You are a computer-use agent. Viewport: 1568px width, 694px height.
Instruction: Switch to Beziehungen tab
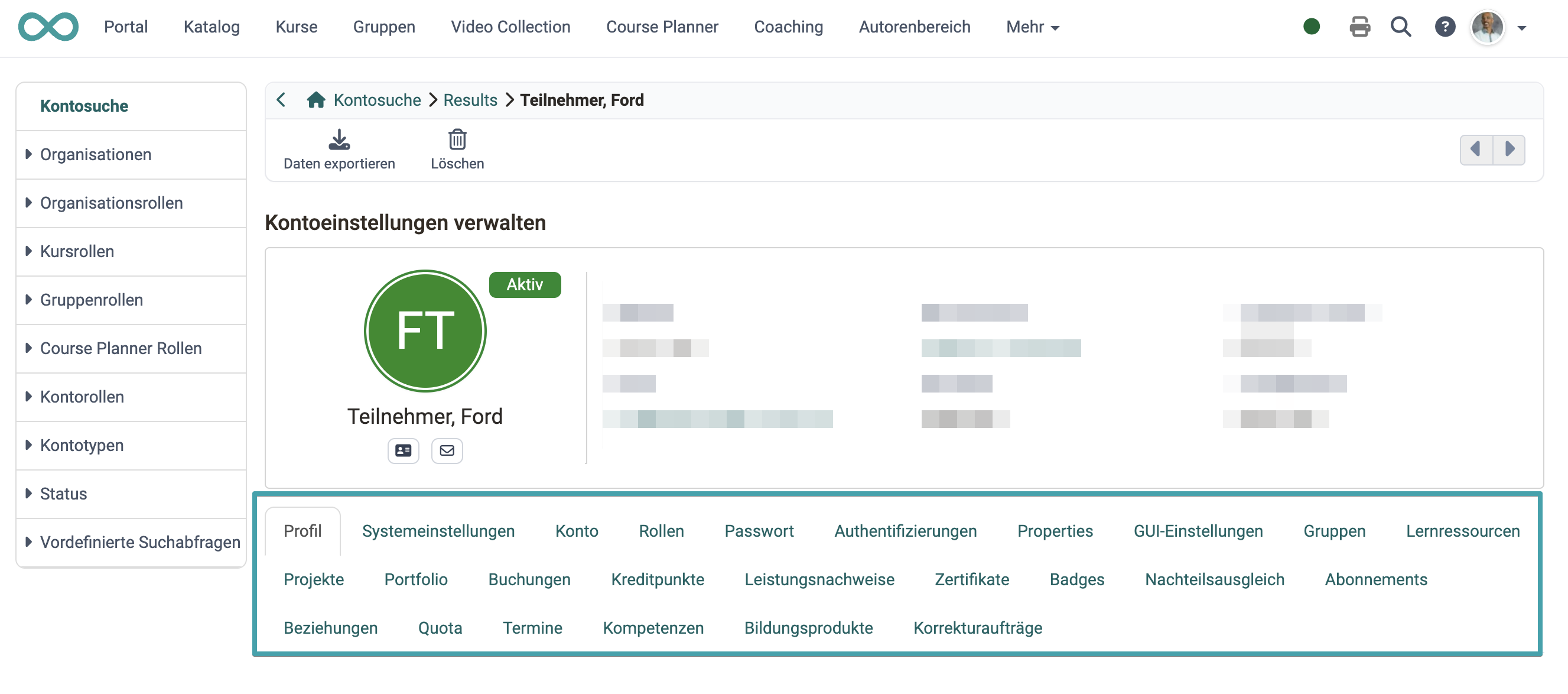330,628
